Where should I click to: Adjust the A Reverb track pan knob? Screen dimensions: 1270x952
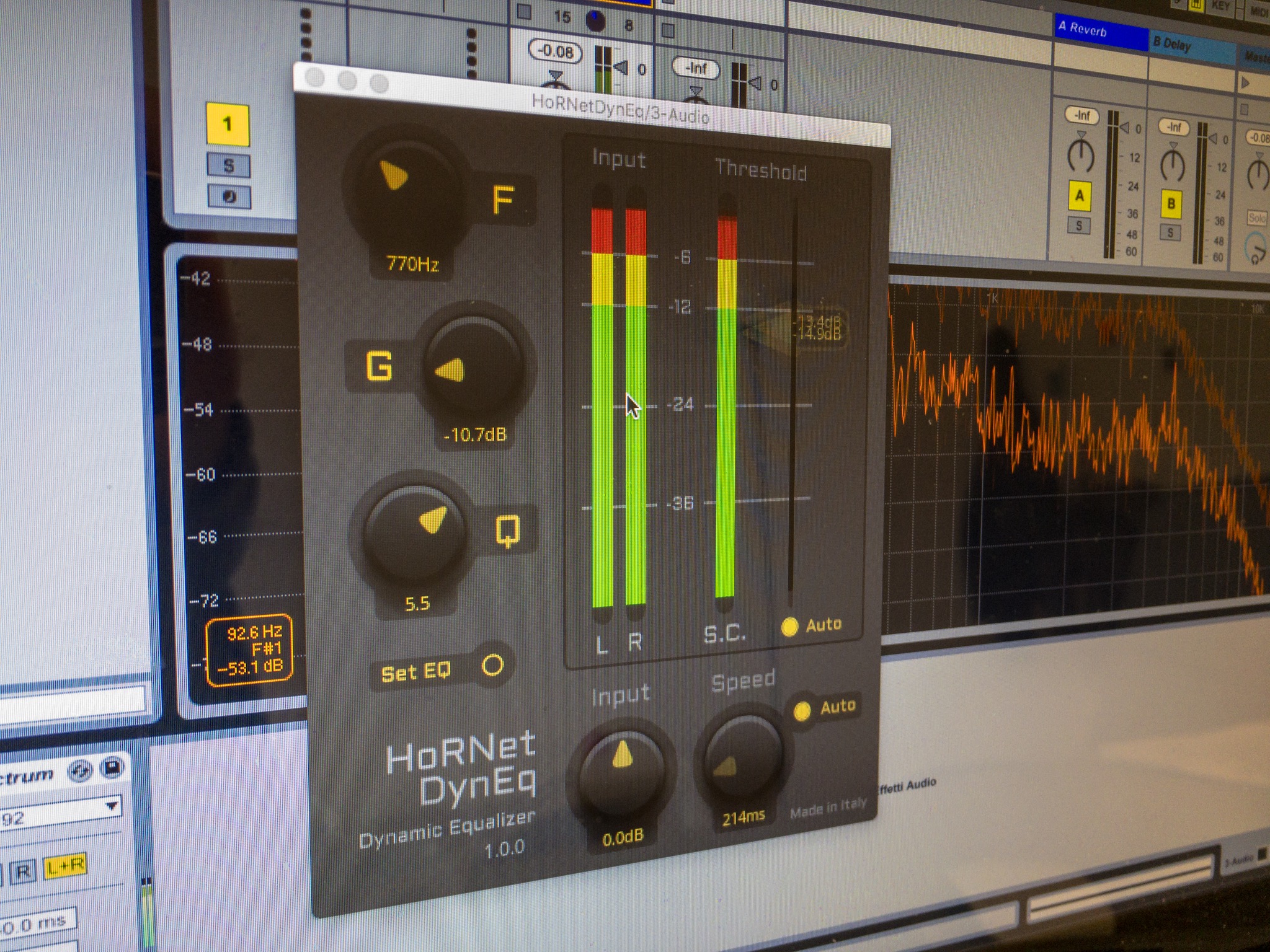tap(1081, 154)
